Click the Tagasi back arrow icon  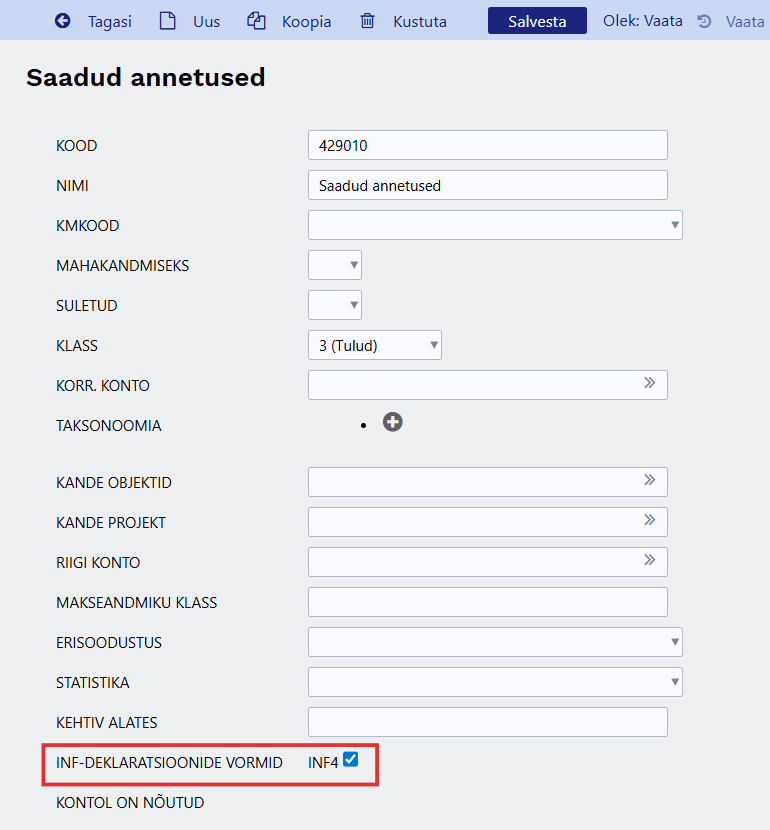pyautogui.click(x=63, y=21)
